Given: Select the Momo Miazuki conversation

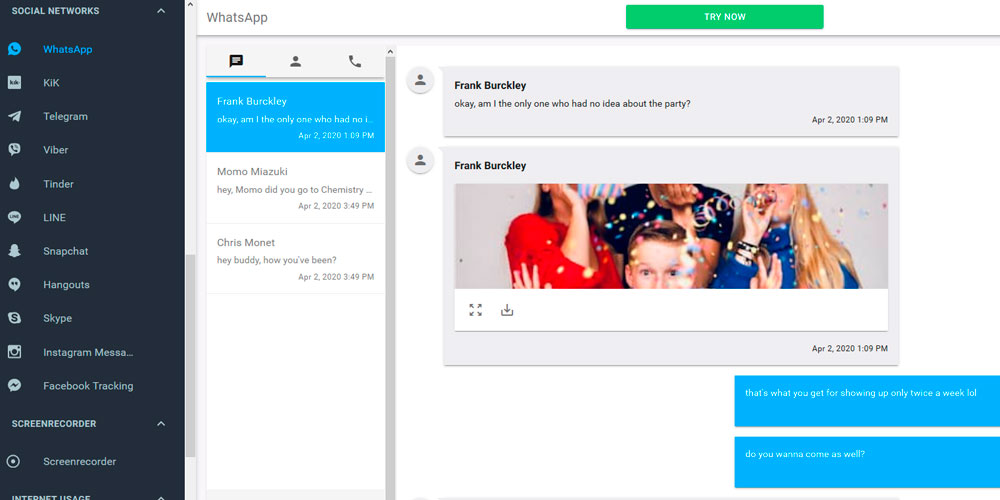Looking at the screenshot, I should [x=295, y=188].
